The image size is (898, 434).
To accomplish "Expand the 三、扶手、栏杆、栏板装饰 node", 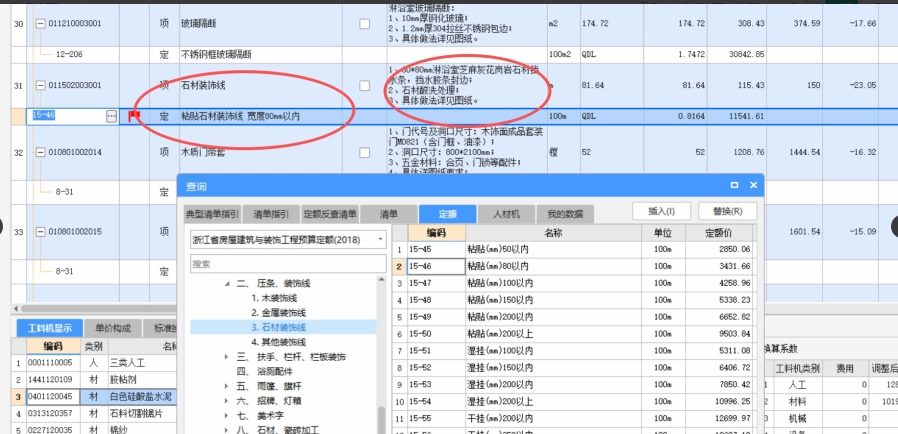I will pos(226,355).
